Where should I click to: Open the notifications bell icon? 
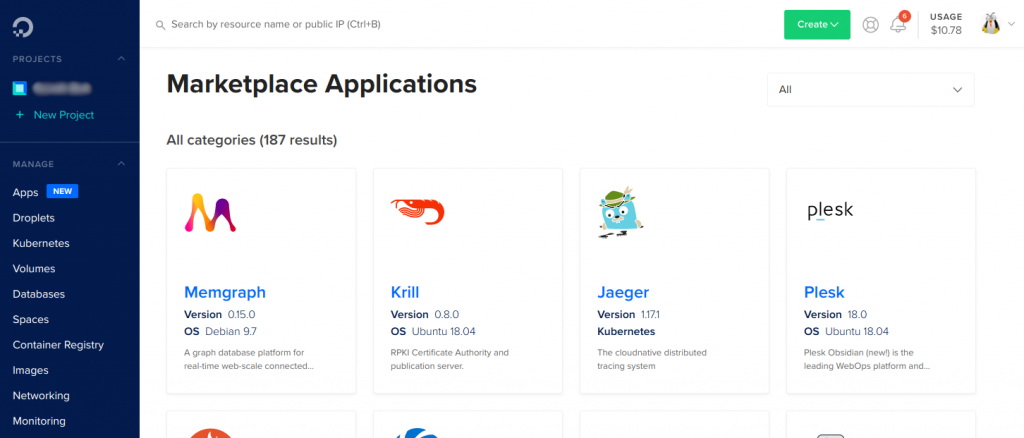[898, 25]
